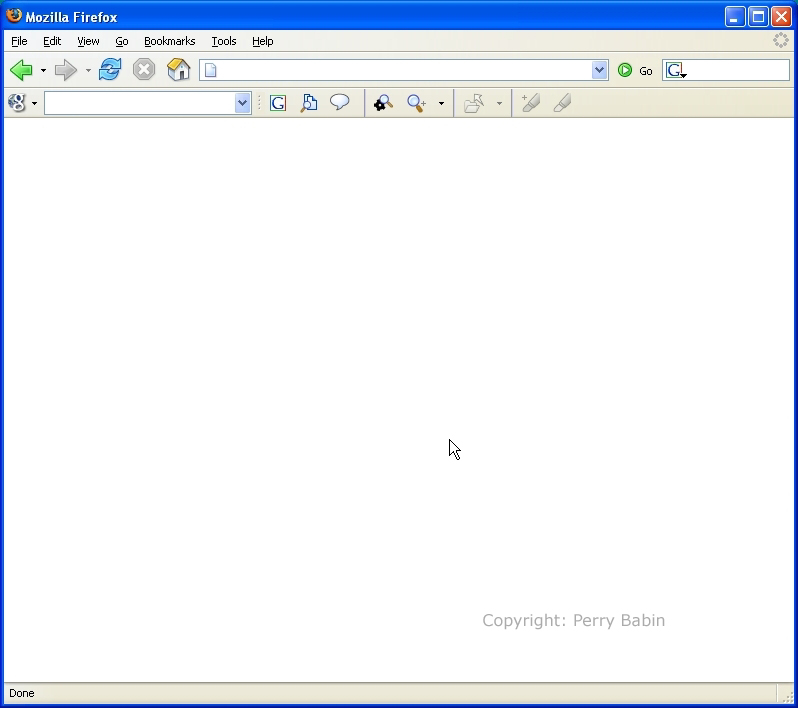This screenshot has height=708, width=798.
Task: Minimize the Firefox window
Action: click(735, 17)
